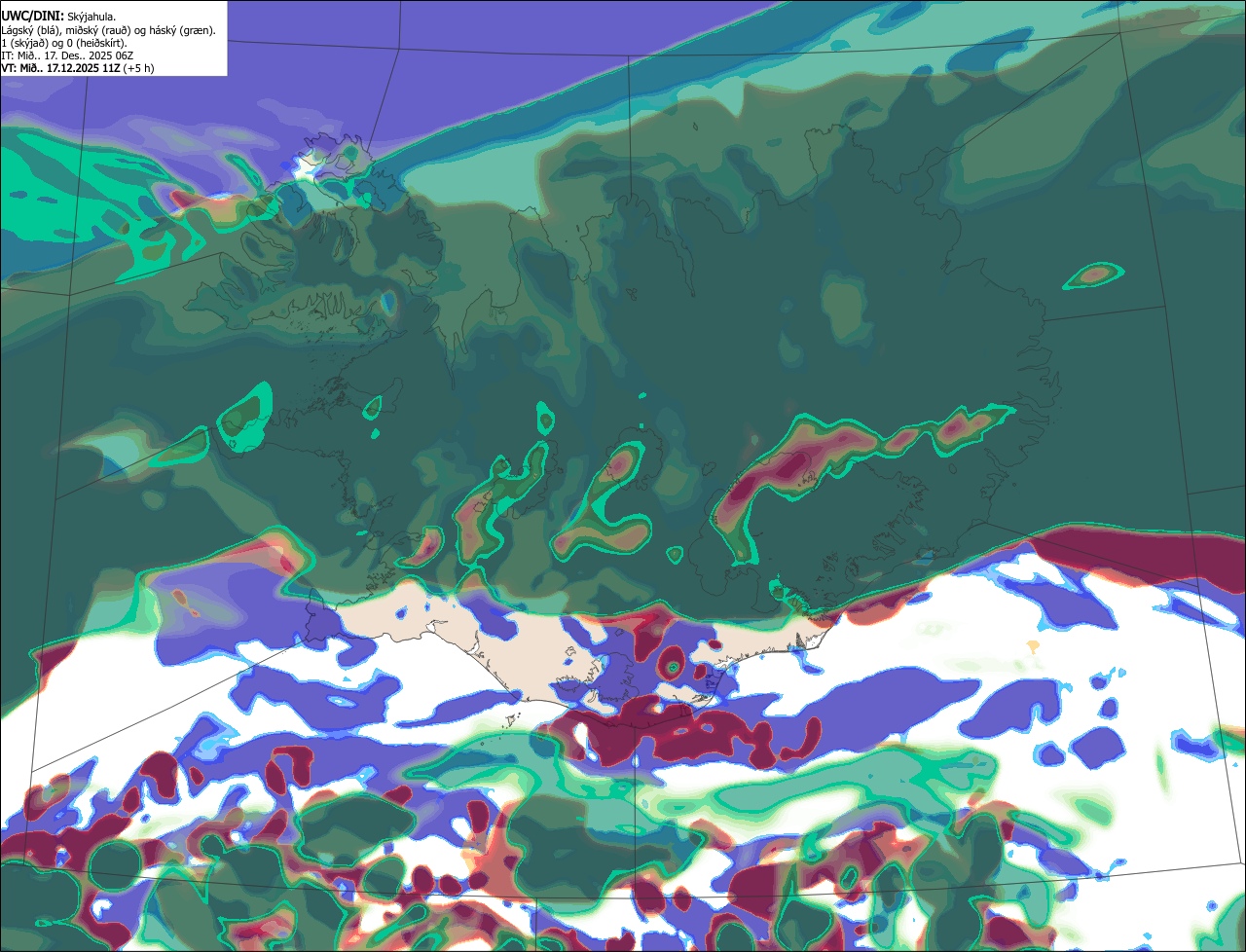Click the 'IT: Mið.. 17. Des.. 2025 06Z' line

tap(67, 55)
